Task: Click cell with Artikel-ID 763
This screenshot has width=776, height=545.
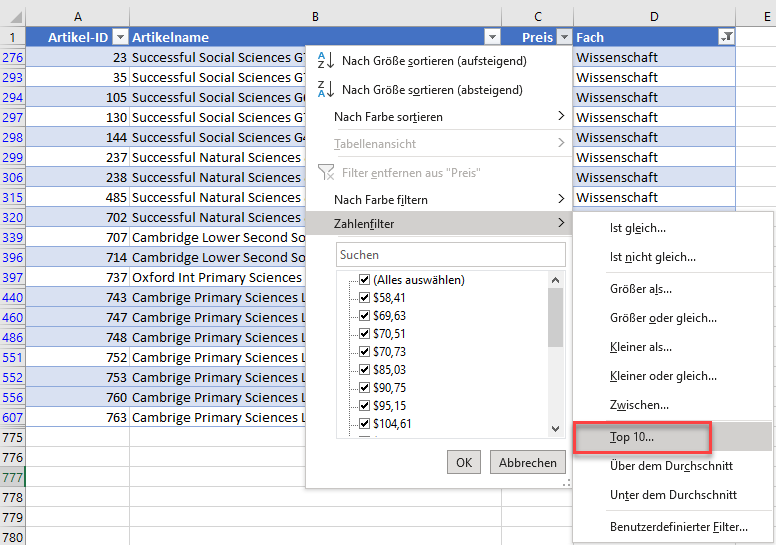Action: [x=78, y=417]
